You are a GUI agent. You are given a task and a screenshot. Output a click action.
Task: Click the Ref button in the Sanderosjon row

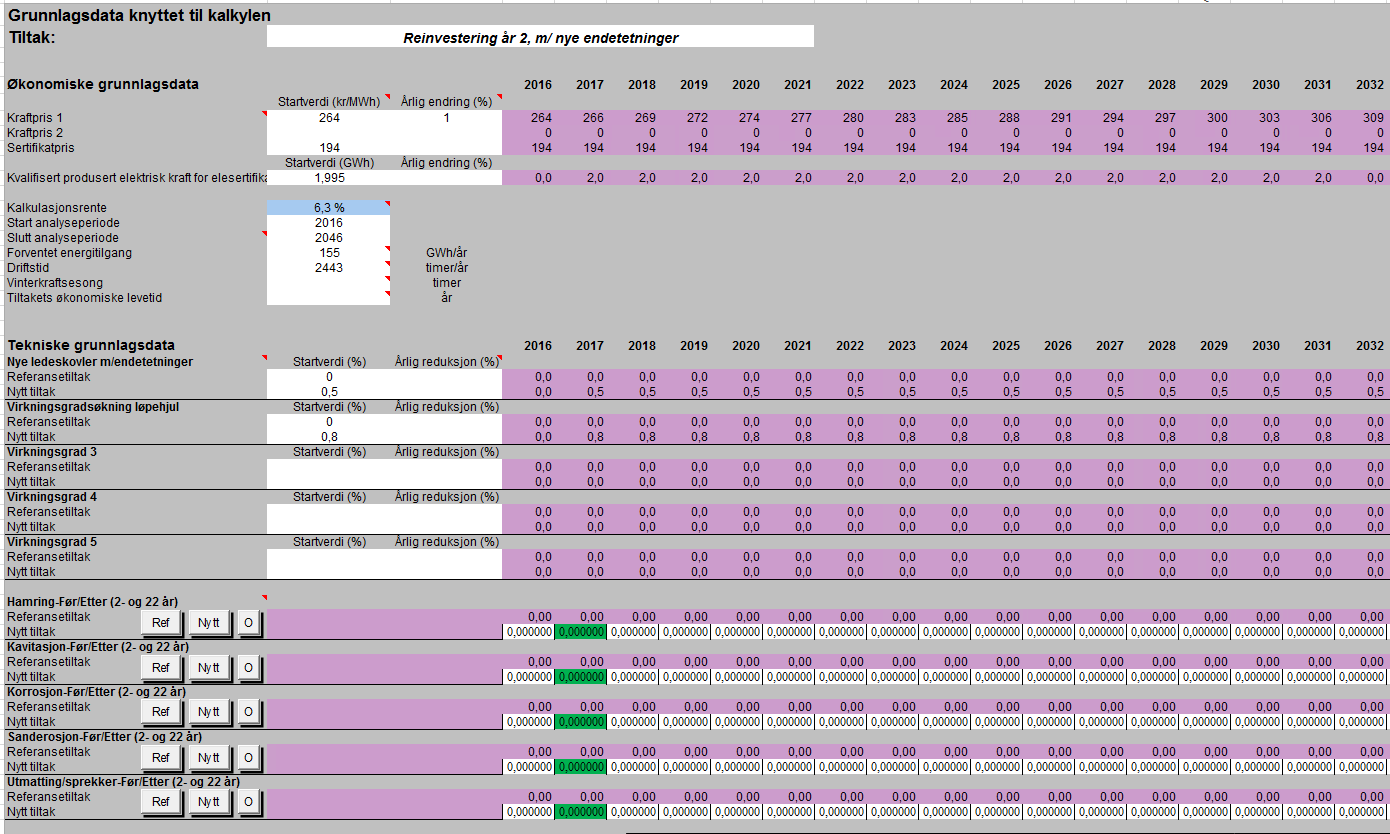(161, 757)
